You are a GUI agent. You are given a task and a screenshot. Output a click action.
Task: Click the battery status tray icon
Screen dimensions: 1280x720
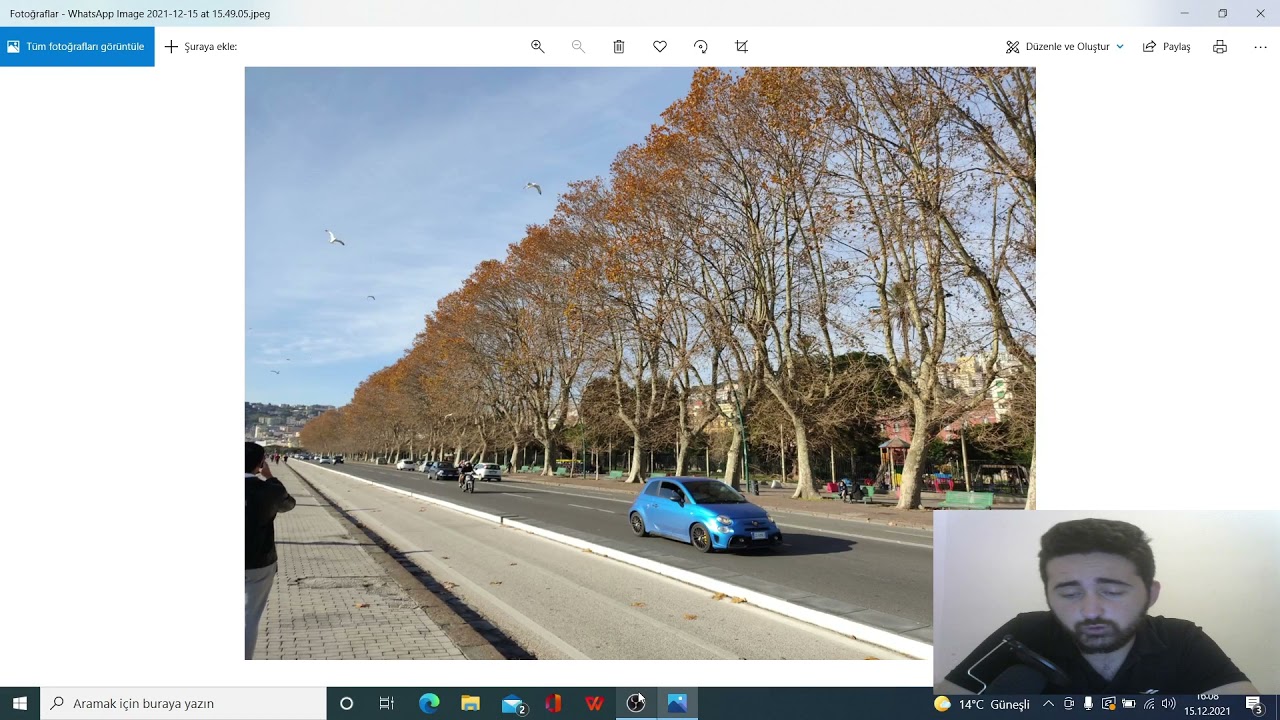(x=1129, y=704)
